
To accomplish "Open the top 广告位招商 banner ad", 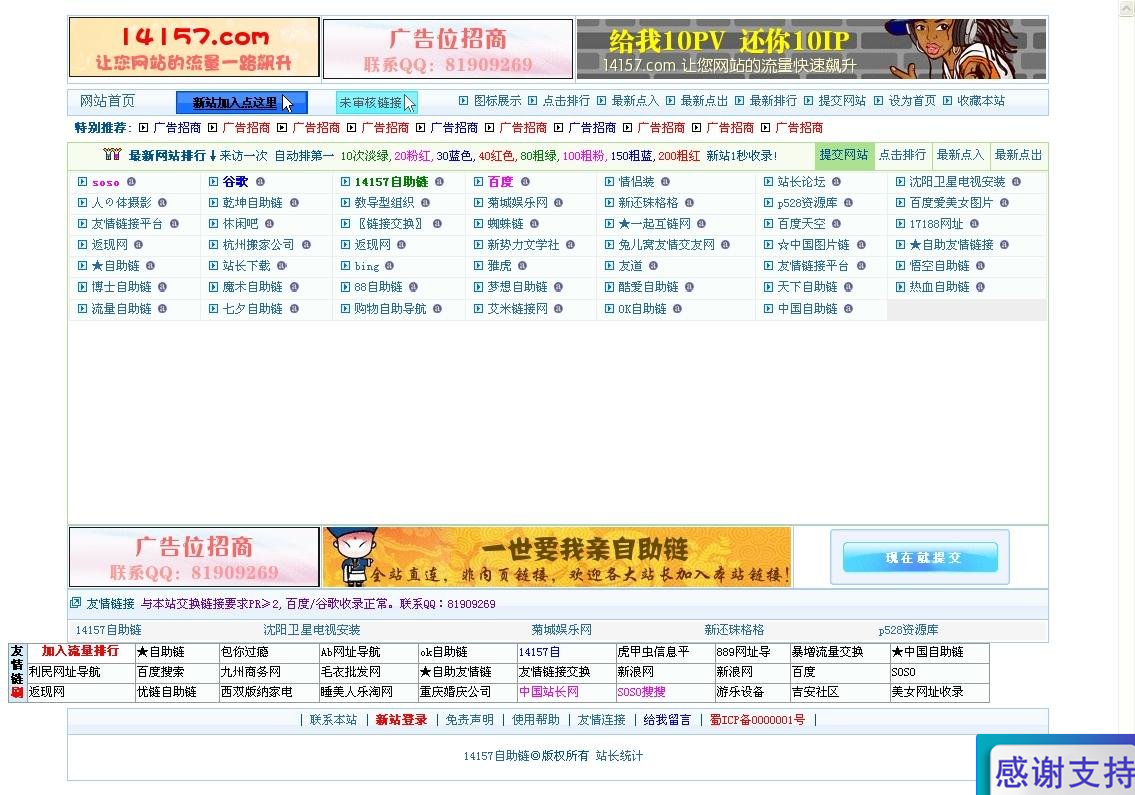I will pos(448,49).
